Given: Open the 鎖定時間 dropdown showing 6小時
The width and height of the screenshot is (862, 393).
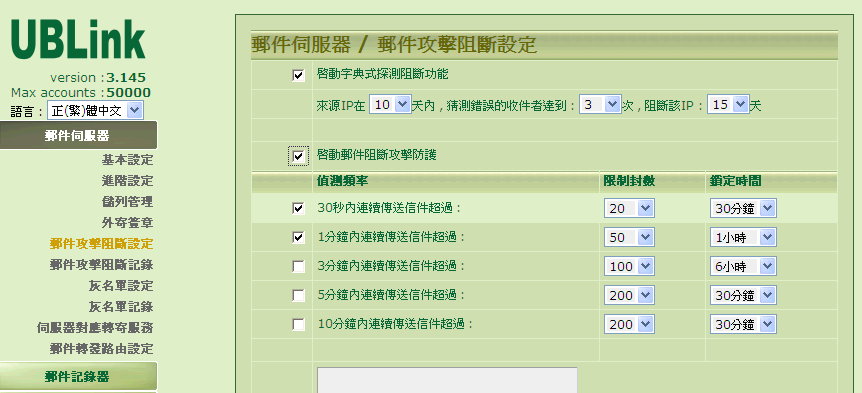Looking at the screenshot, I should 743,267.
